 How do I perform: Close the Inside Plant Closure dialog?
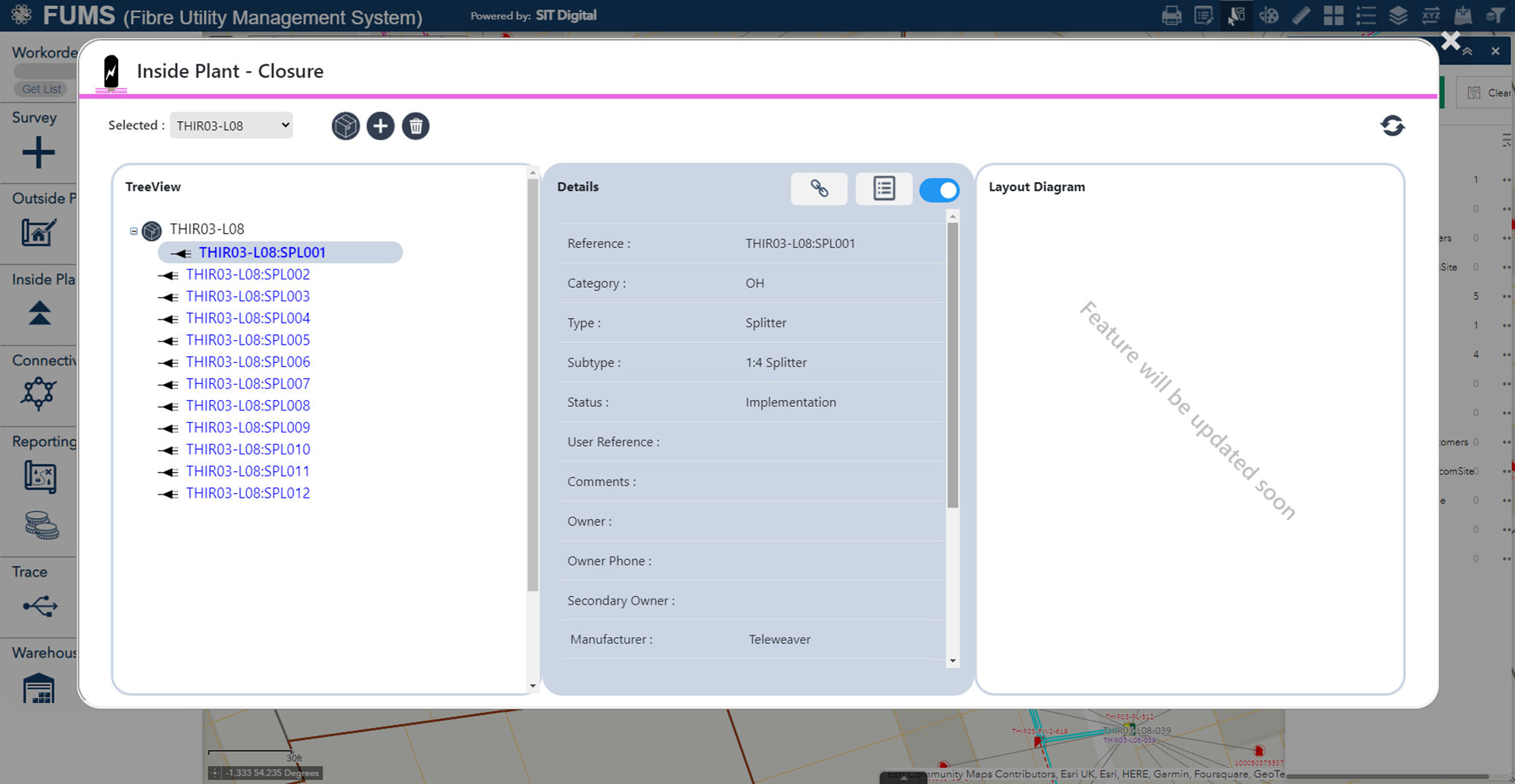tap(1451, 41)
